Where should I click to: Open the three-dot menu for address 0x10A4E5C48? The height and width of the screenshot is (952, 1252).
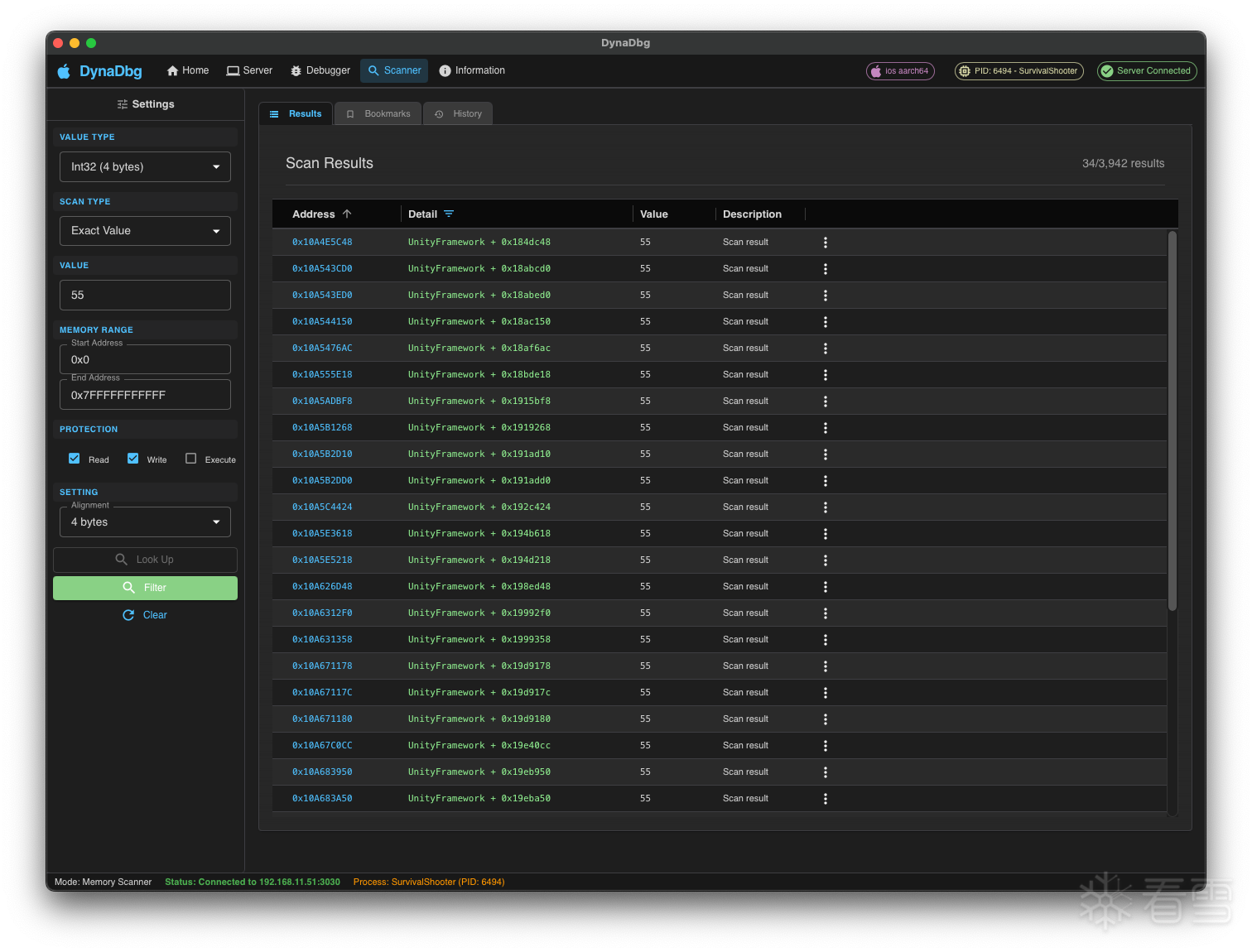point(825,243)
